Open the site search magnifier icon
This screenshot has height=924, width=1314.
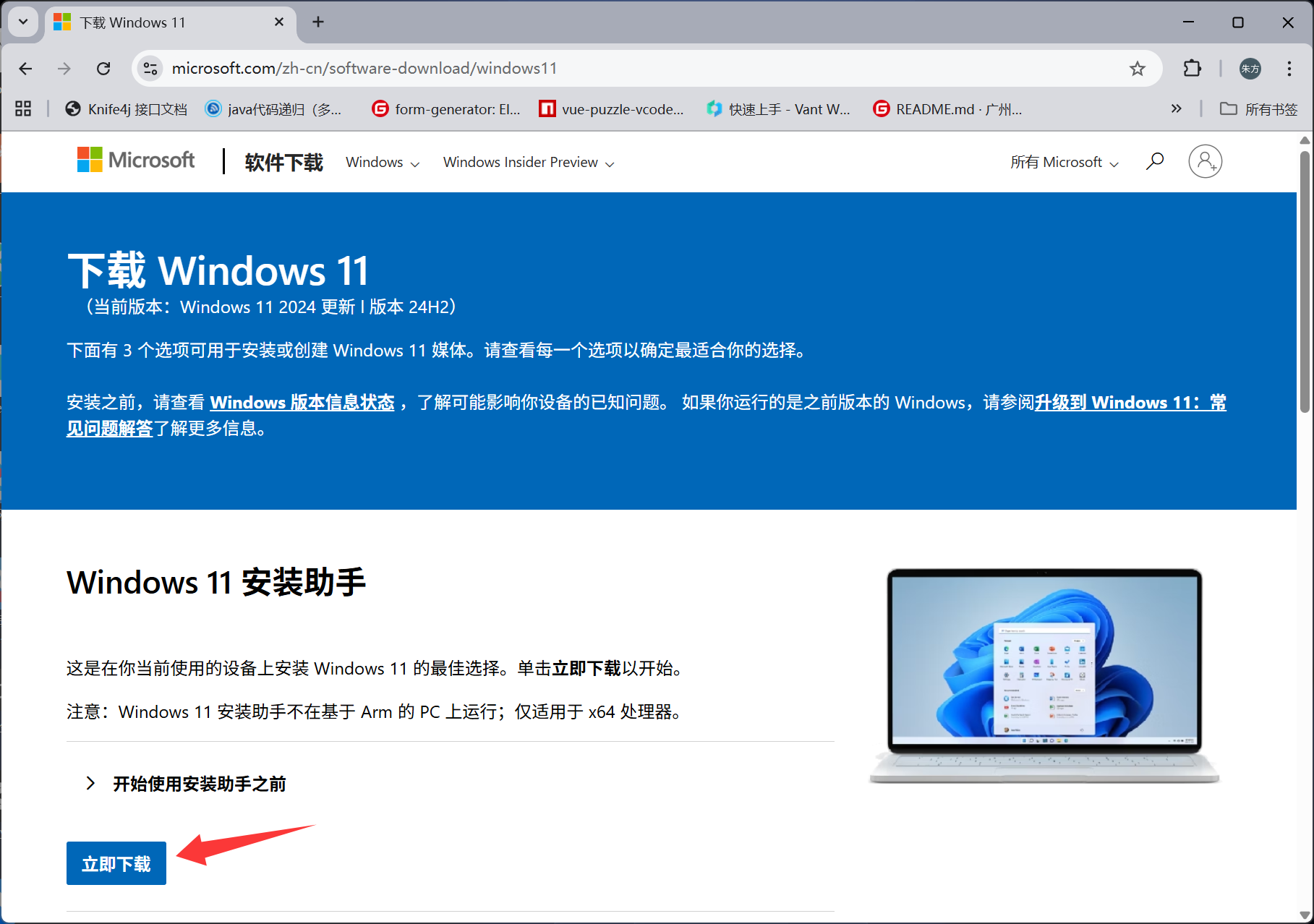click(x=1155, y=161)
